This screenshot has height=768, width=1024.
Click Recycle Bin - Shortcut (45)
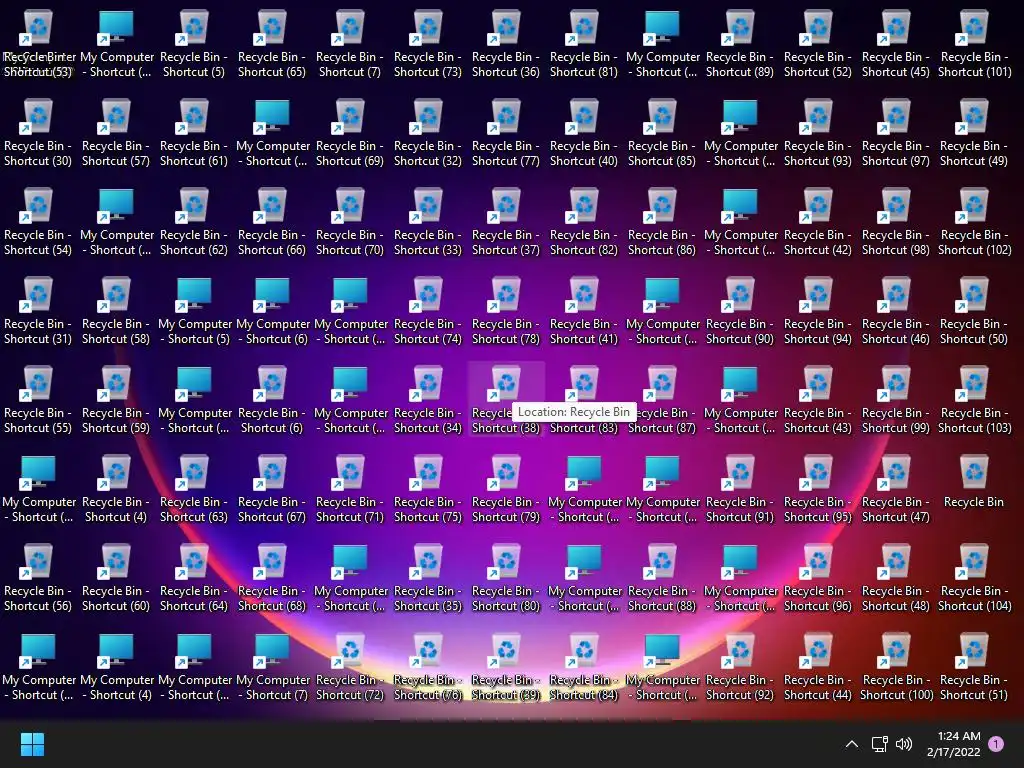point(895,44)
